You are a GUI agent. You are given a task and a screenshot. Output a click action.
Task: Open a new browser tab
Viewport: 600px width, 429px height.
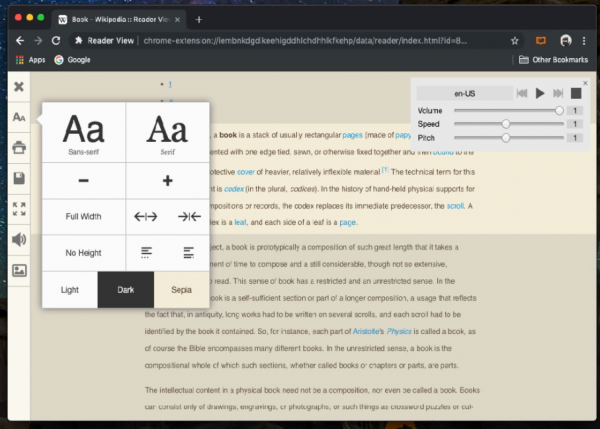(x=198, y=19)
